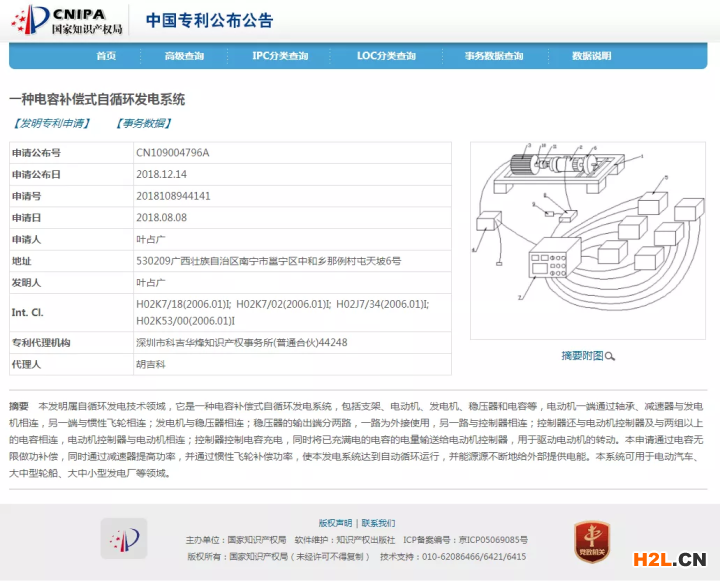Open the 版权声明 footer link
The image size is (720, 582).
[x=335, y=523]
